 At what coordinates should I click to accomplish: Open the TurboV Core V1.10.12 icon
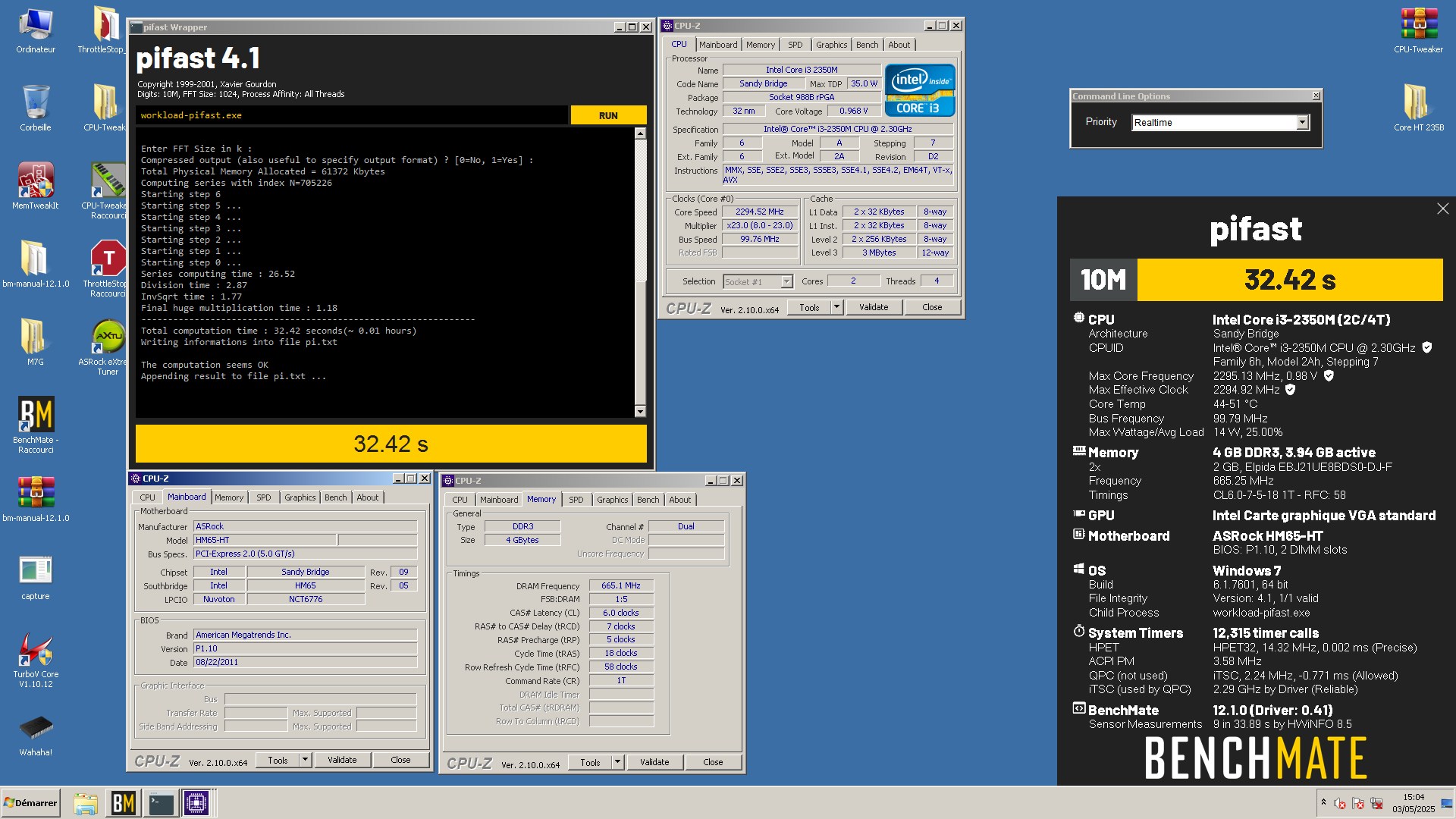[36, 660]
